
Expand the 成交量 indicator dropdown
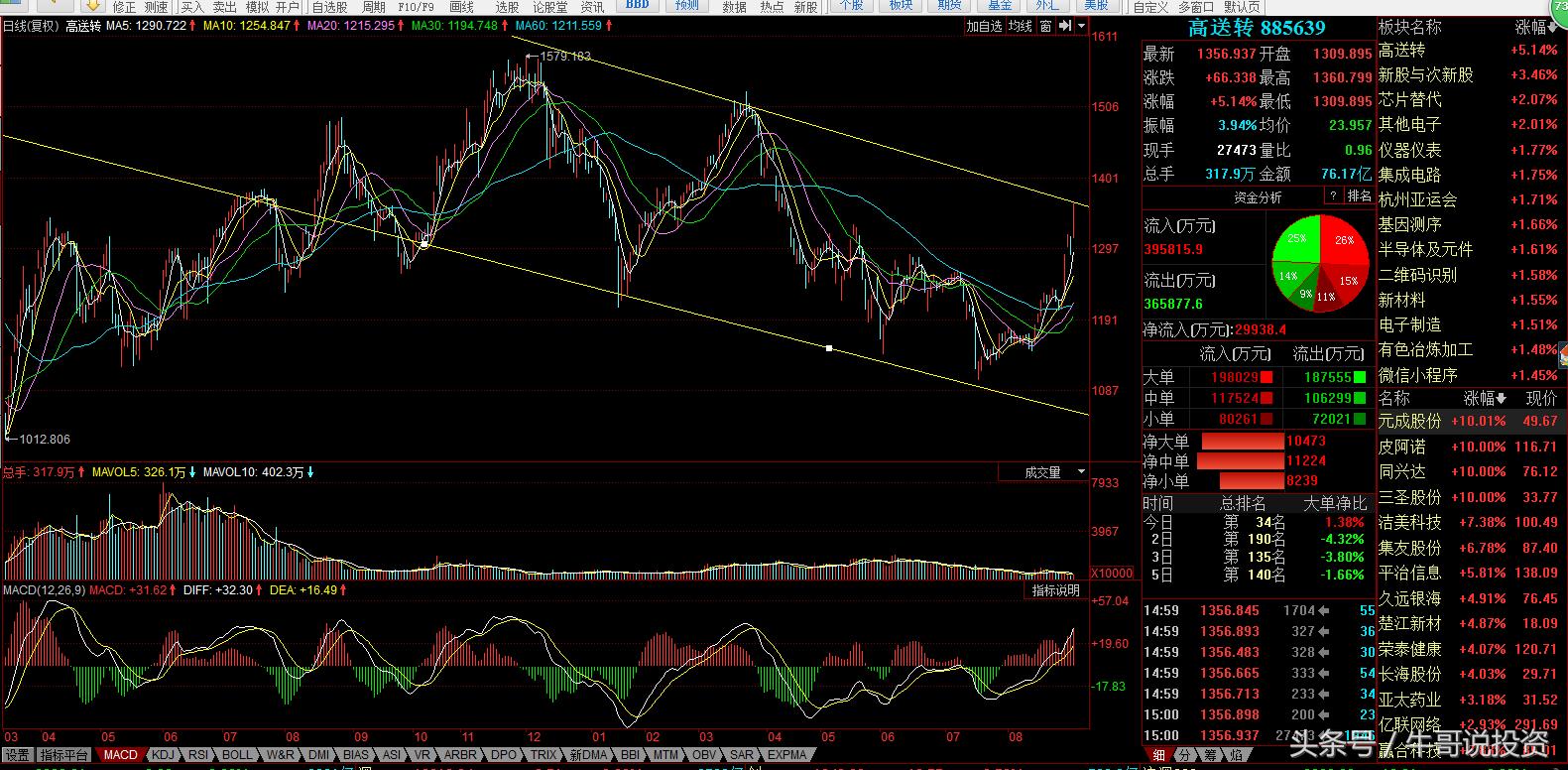[x=1080, y=472]
